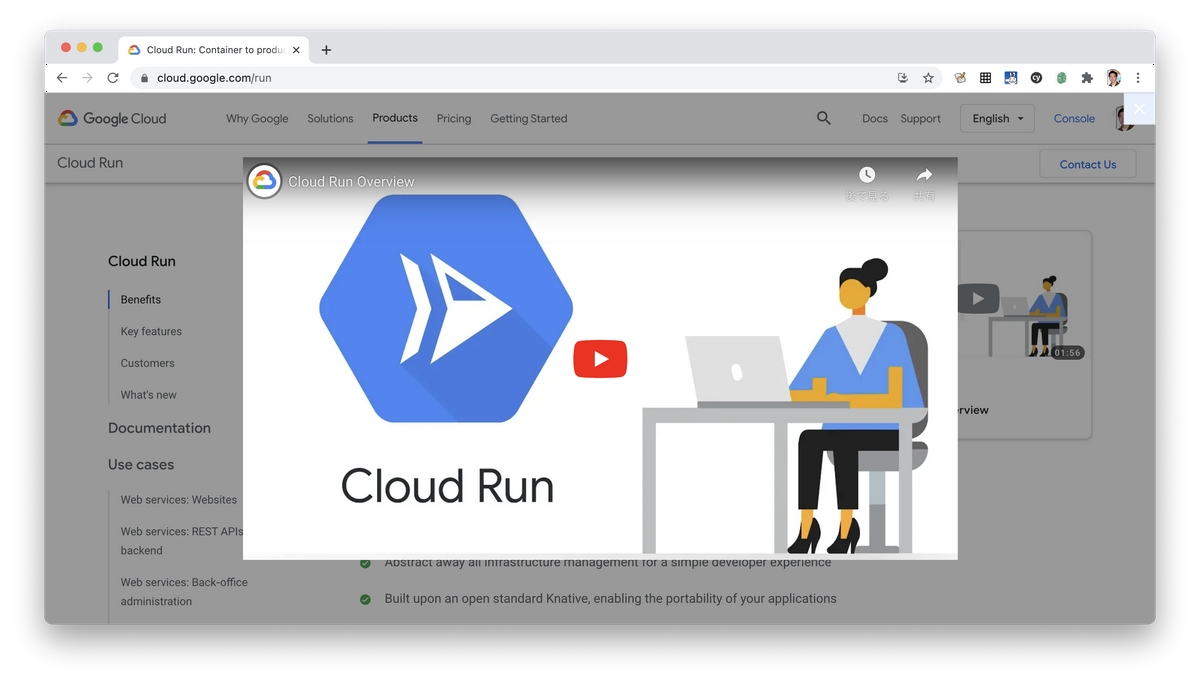Click the Contact Us button

[x=1088, y=164]
